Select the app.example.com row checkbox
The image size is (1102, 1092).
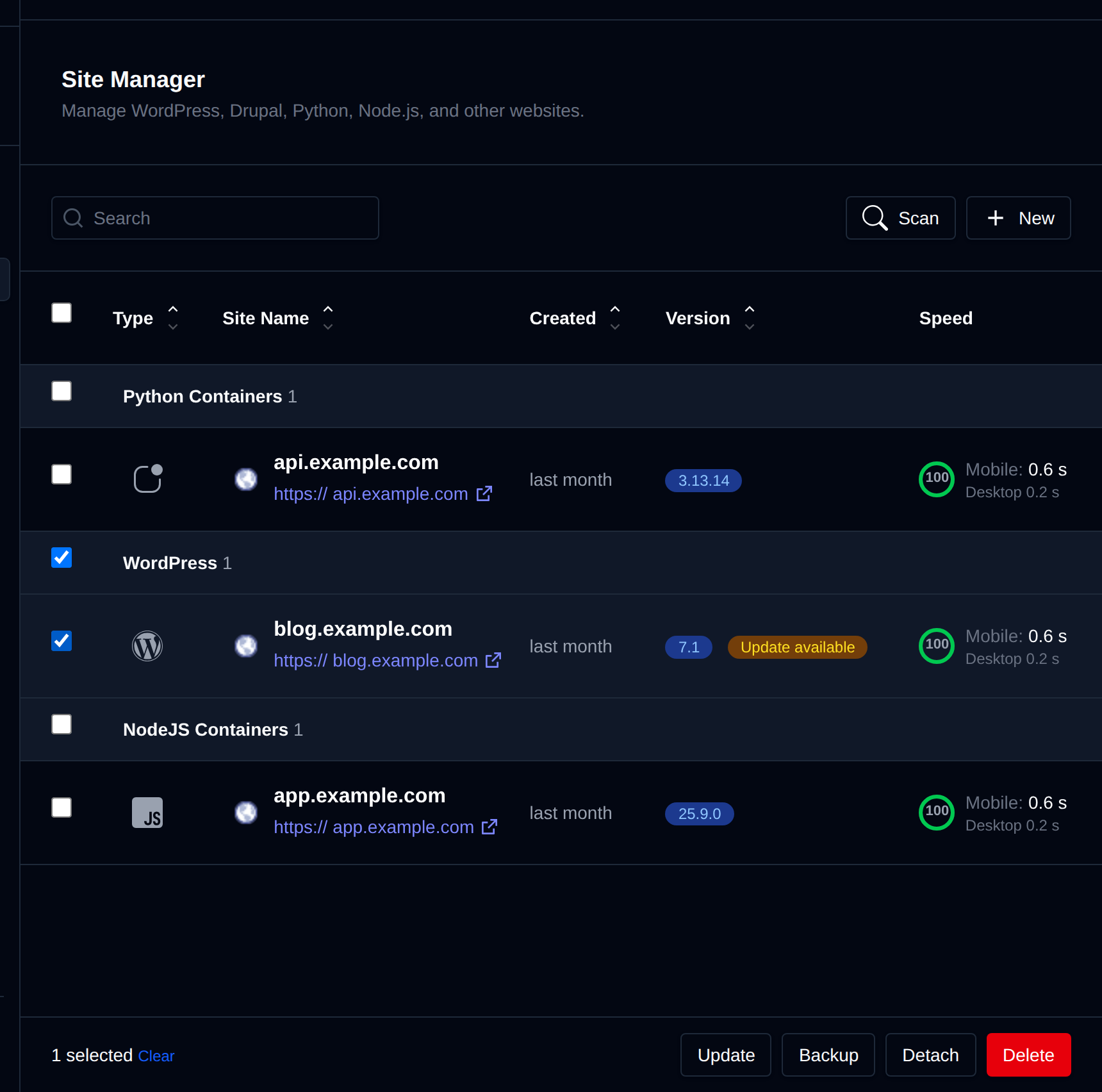click(x=62, y=807)
